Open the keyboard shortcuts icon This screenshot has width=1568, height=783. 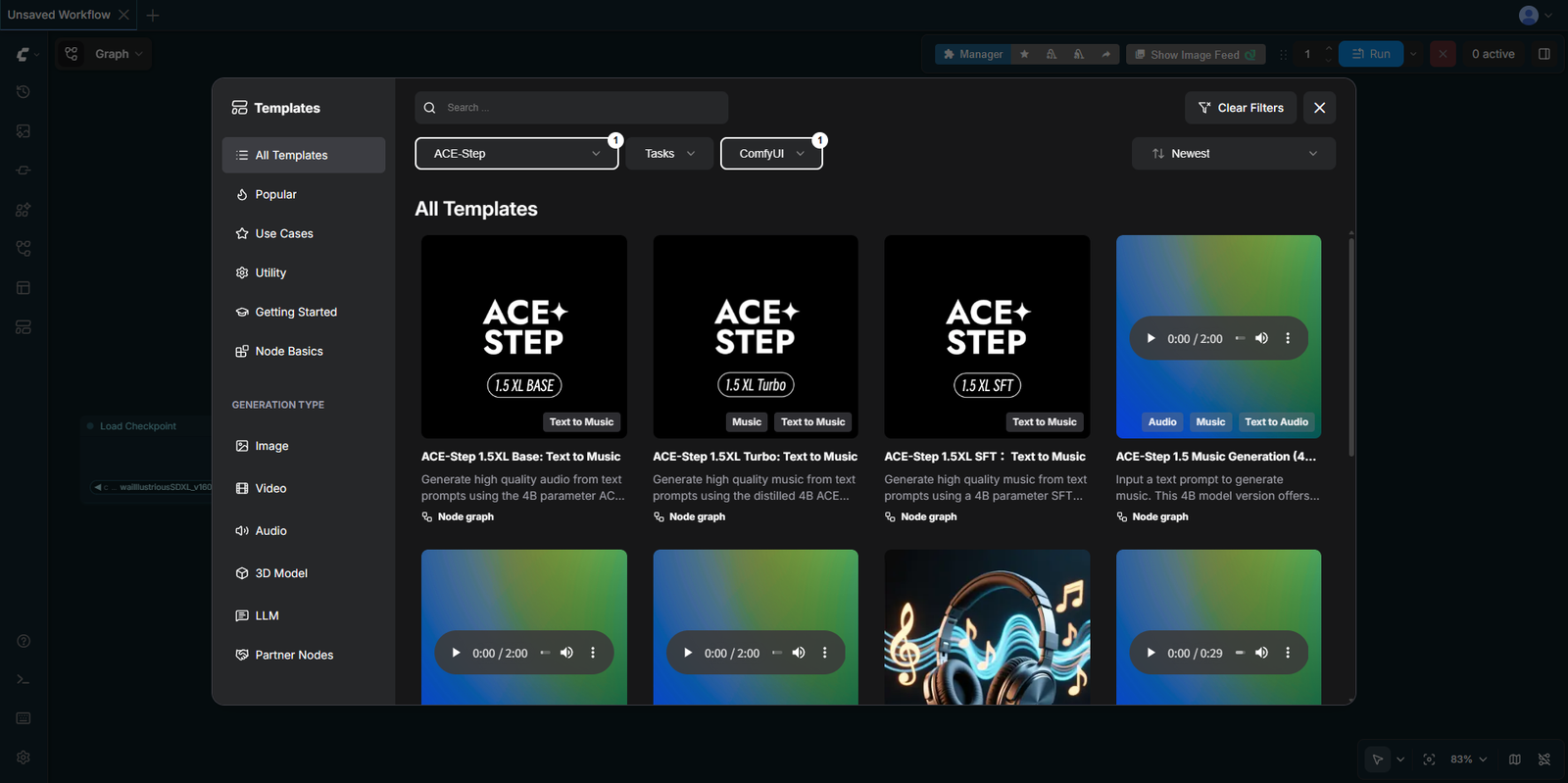tap(24, 718)
